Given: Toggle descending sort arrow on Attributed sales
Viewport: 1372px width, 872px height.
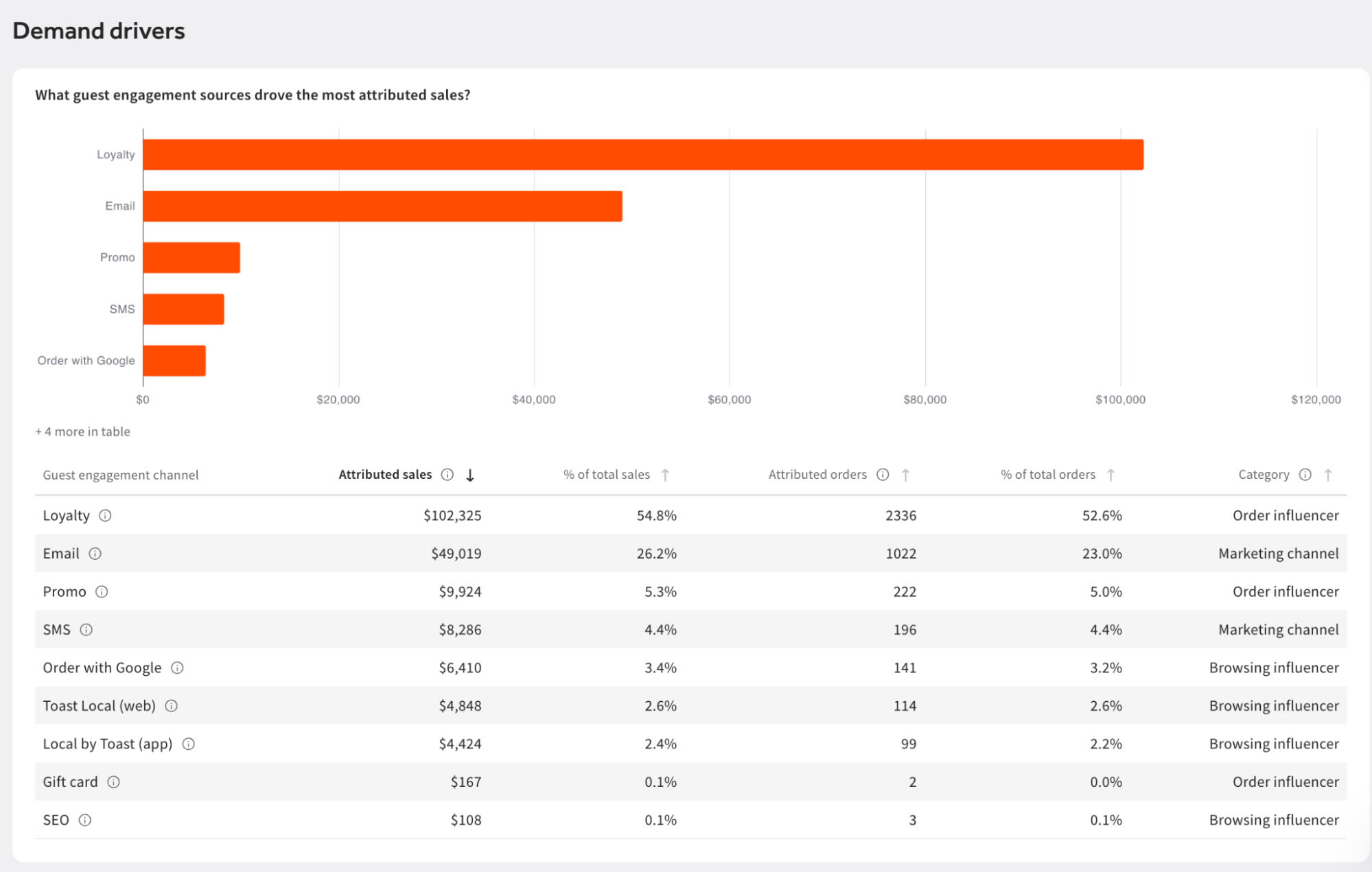Looking at the screenshot, I should click(x=470, y=475).
